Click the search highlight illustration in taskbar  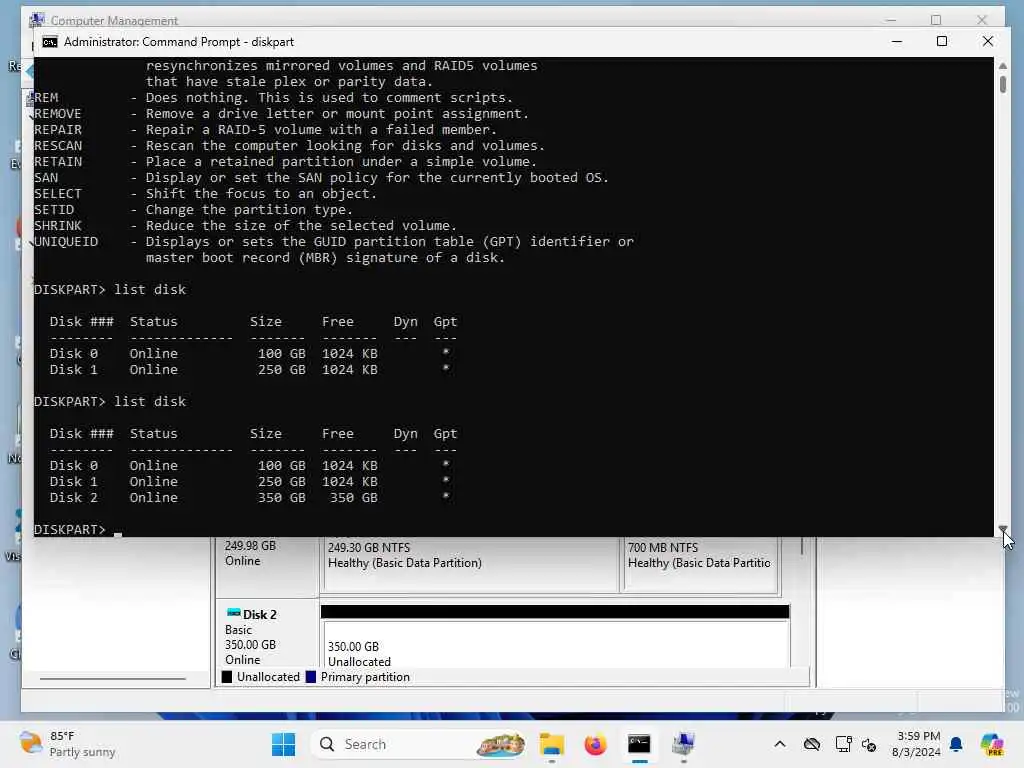point(501,744)
